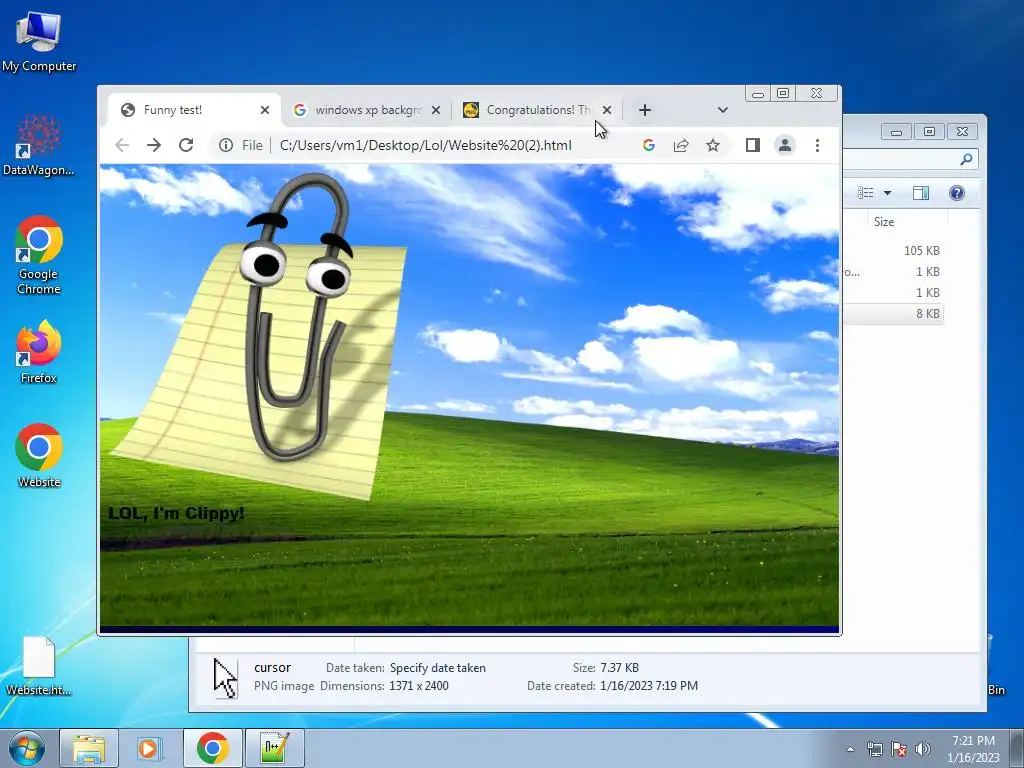Switch to the Congratulations! tab

(538, 110)
